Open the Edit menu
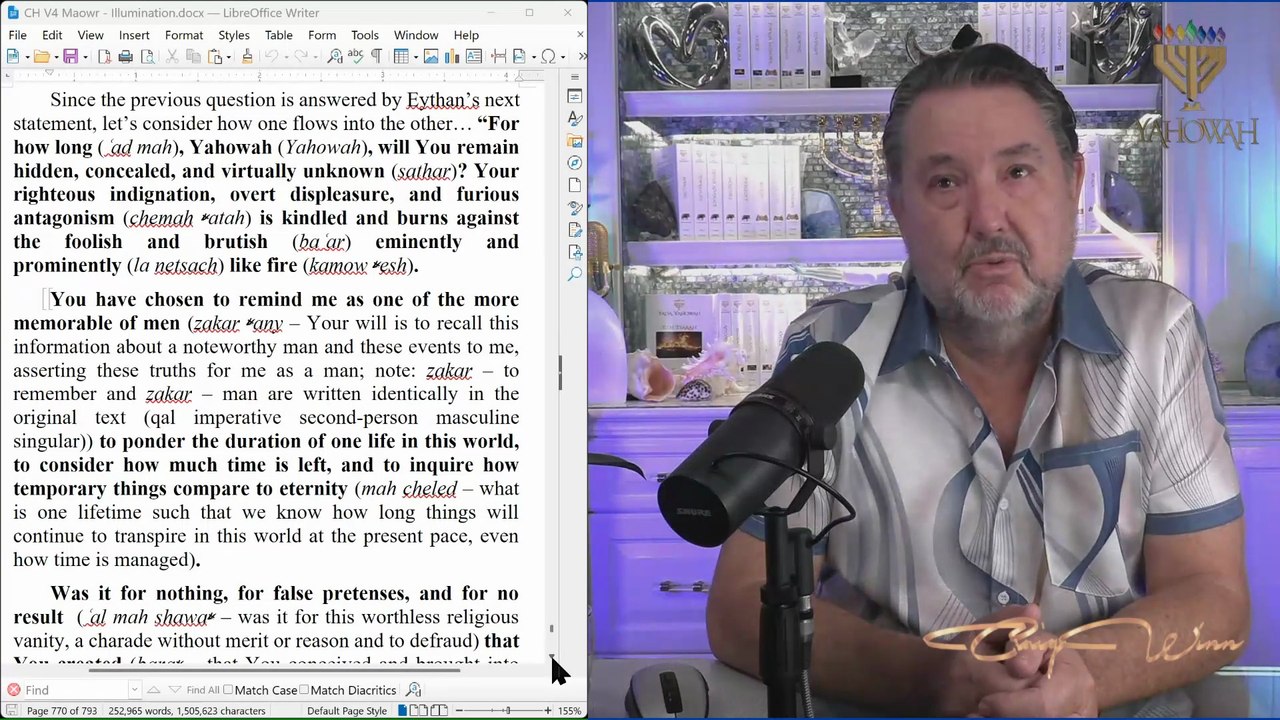 [52, 35]
